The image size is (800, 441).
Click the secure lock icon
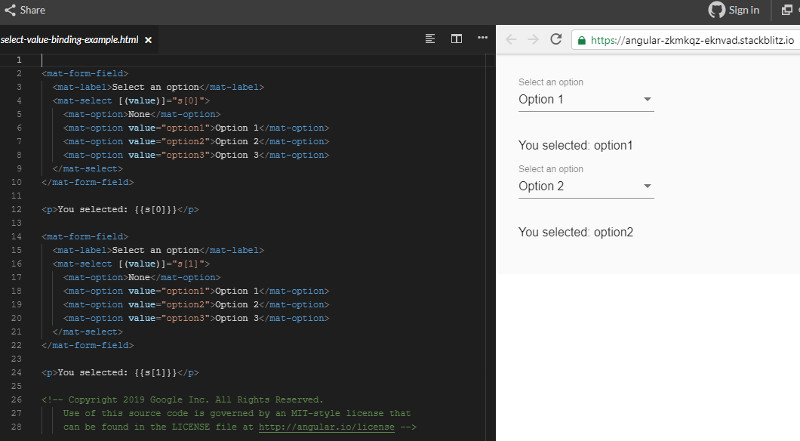[581, 40]
